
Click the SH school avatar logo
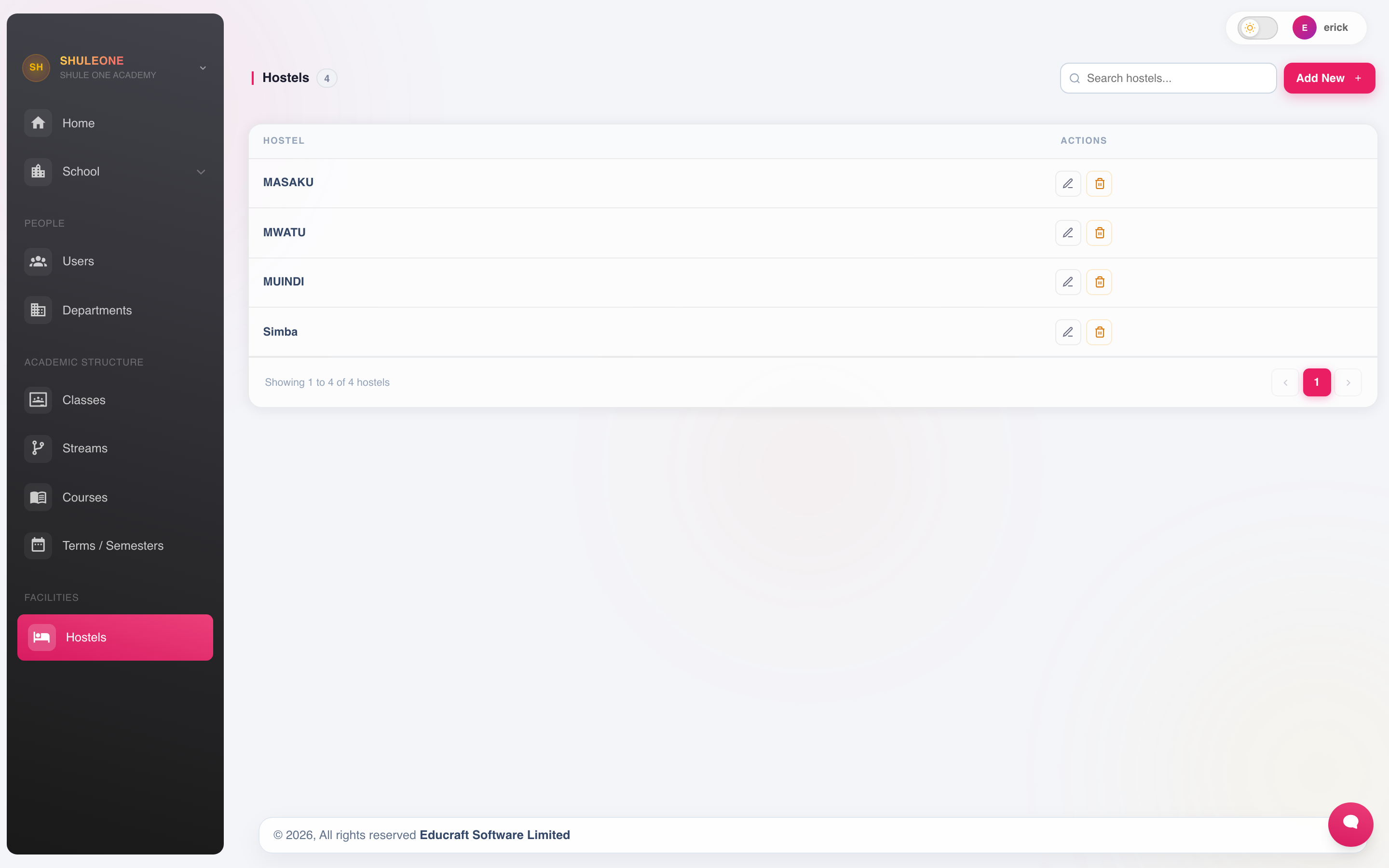click(36, 68)
